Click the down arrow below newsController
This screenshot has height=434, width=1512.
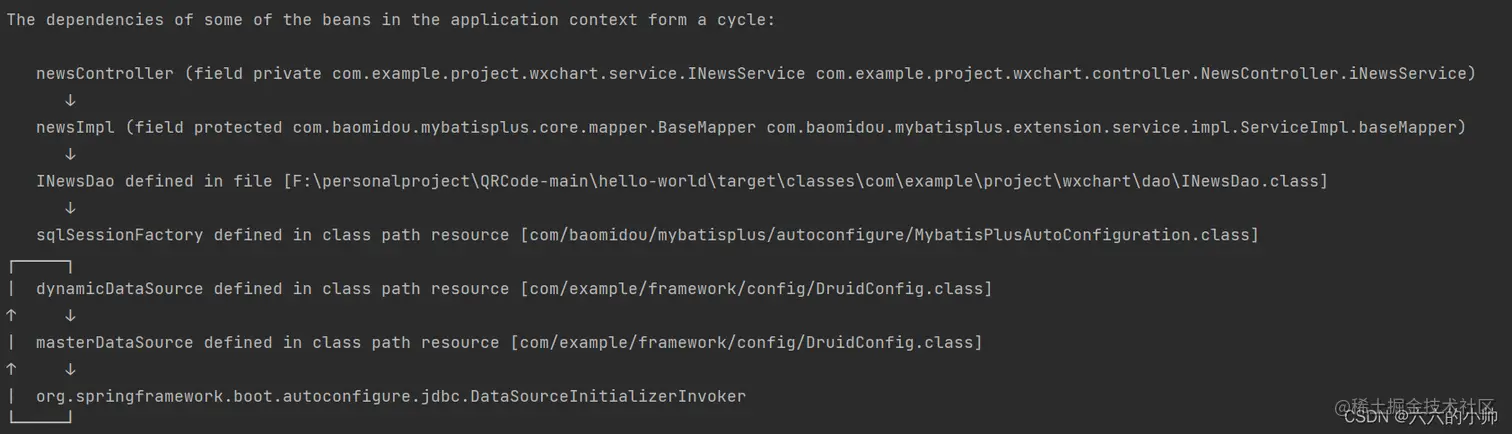pyautogui.click(x=70, y=100)
